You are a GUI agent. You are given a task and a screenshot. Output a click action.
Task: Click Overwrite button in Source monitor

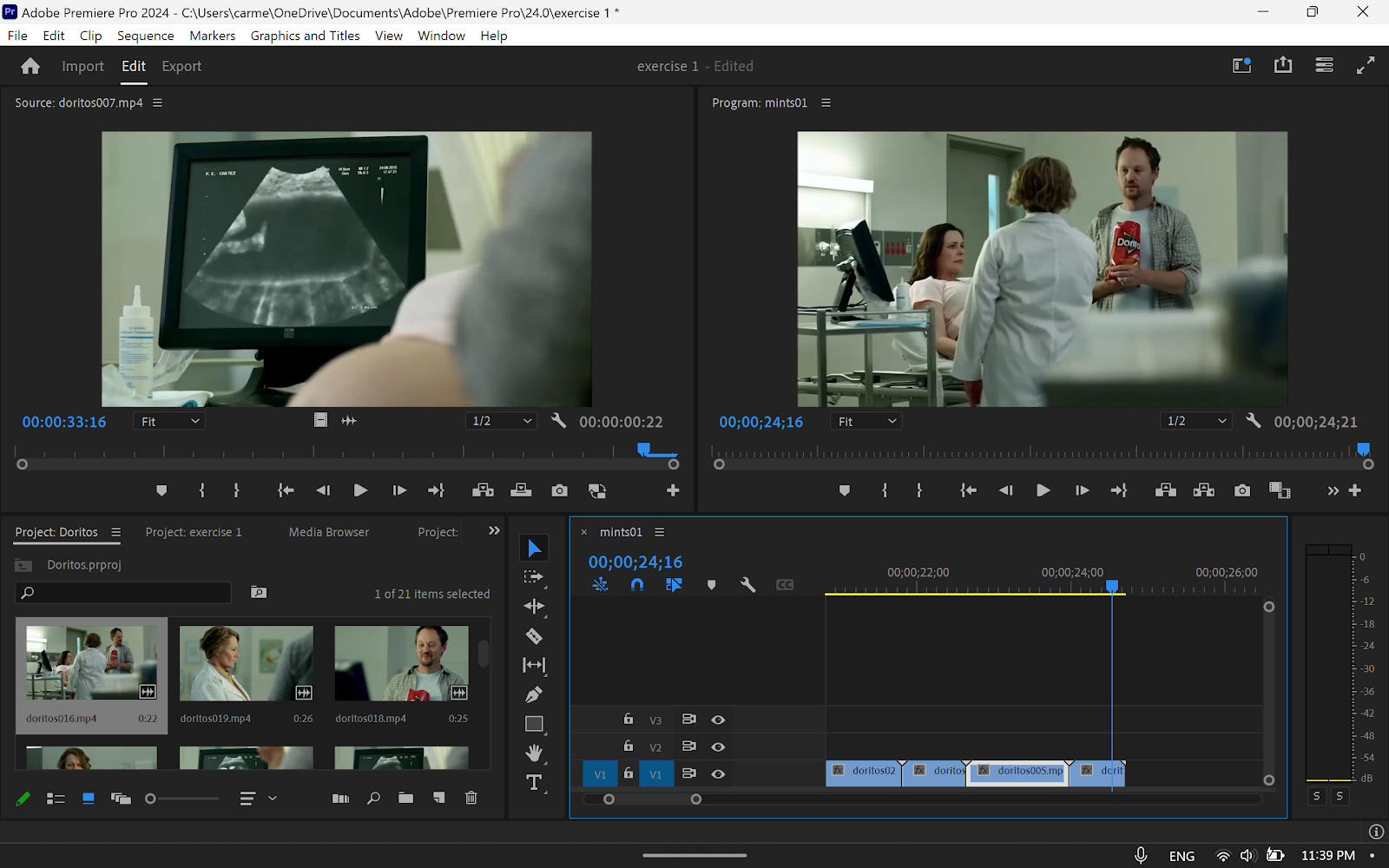(521, 490)
